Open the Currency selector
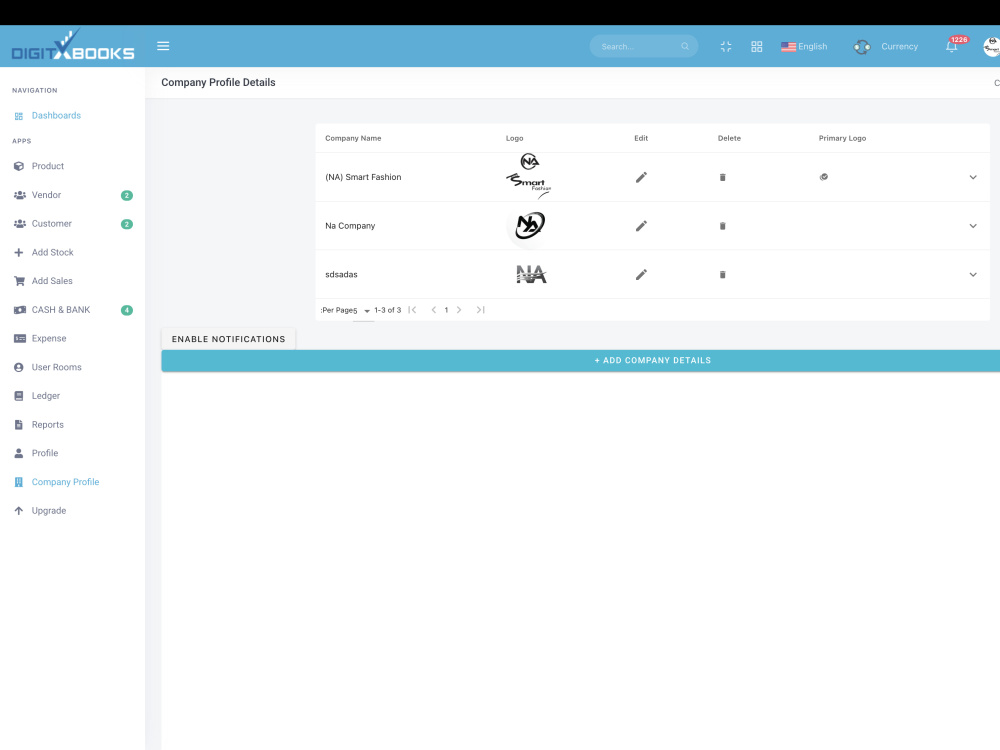The width and height of the screenshot is (1000, 750). [x=899, y=47]
